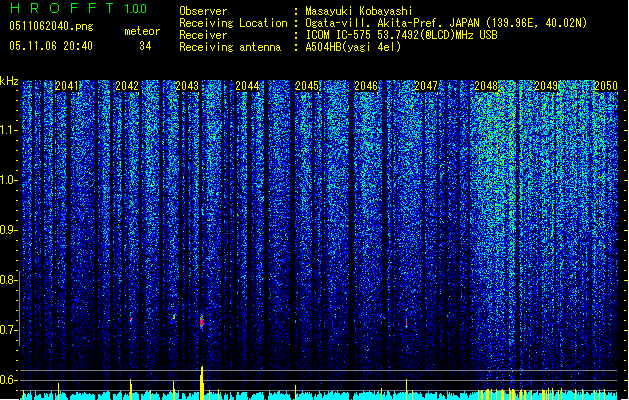
Task: Click the tallest yellow intensity spike after 2043
Action: (202, 383)
